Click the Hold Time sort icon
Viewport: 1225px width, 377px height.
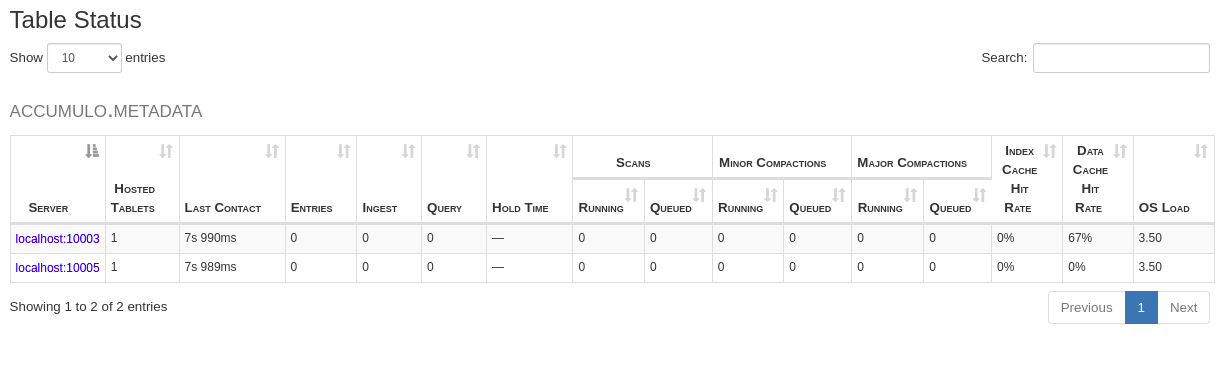coord(559,151)
